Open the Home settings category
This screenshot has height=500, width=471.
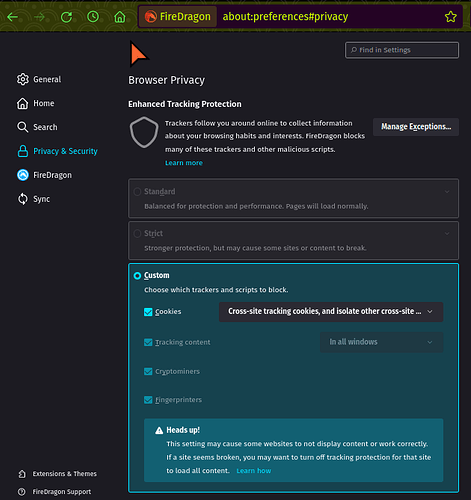(x=35, y=103)
